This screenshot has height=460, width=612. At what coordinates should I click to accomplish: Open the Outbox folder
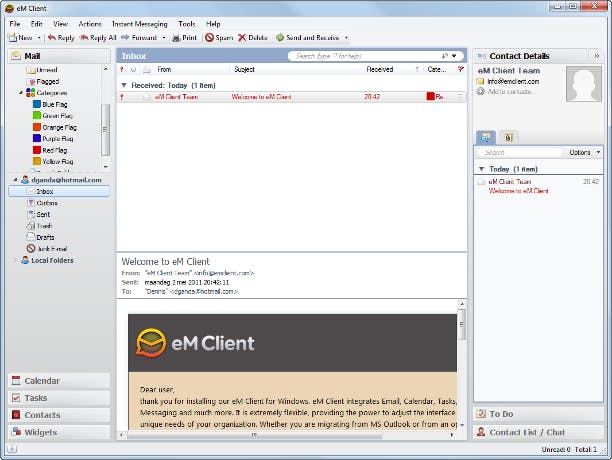[42, 203]
